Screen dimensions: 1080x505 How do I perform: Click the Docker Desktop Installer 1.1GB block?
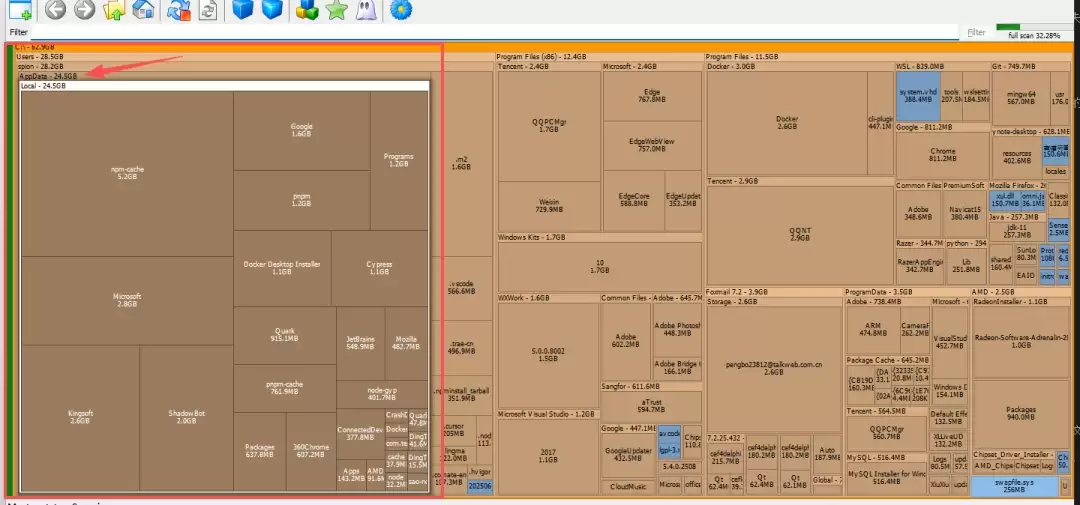point(282,268)
